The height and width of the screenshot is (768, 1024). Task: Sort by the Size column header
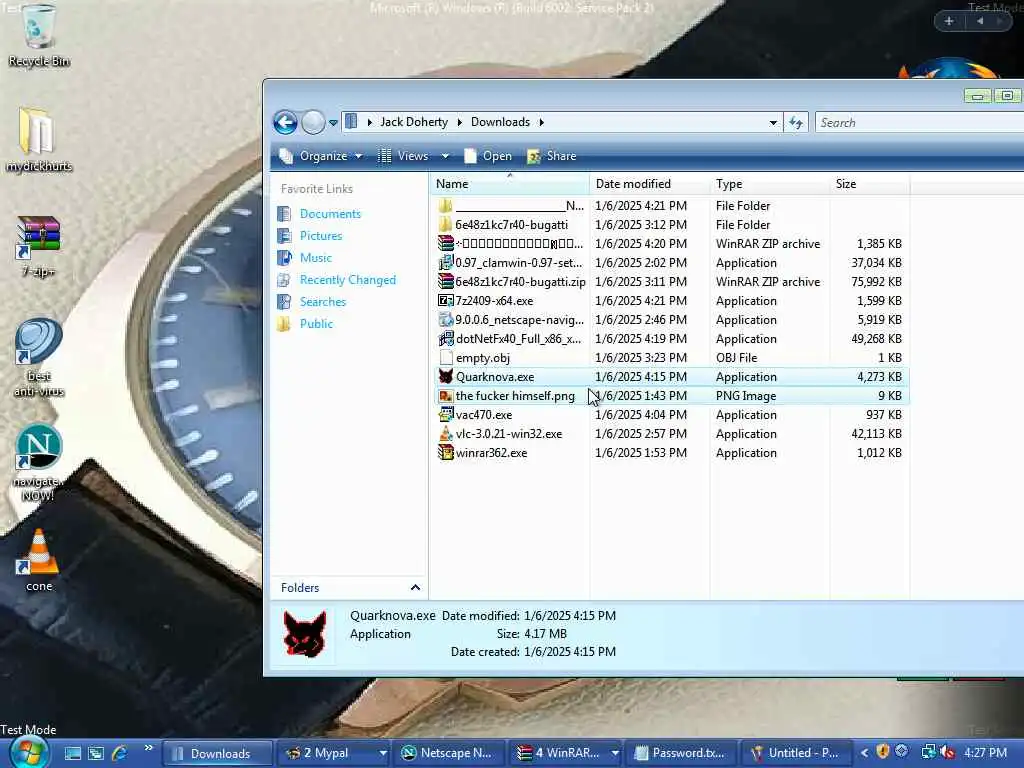coord(869,184)
